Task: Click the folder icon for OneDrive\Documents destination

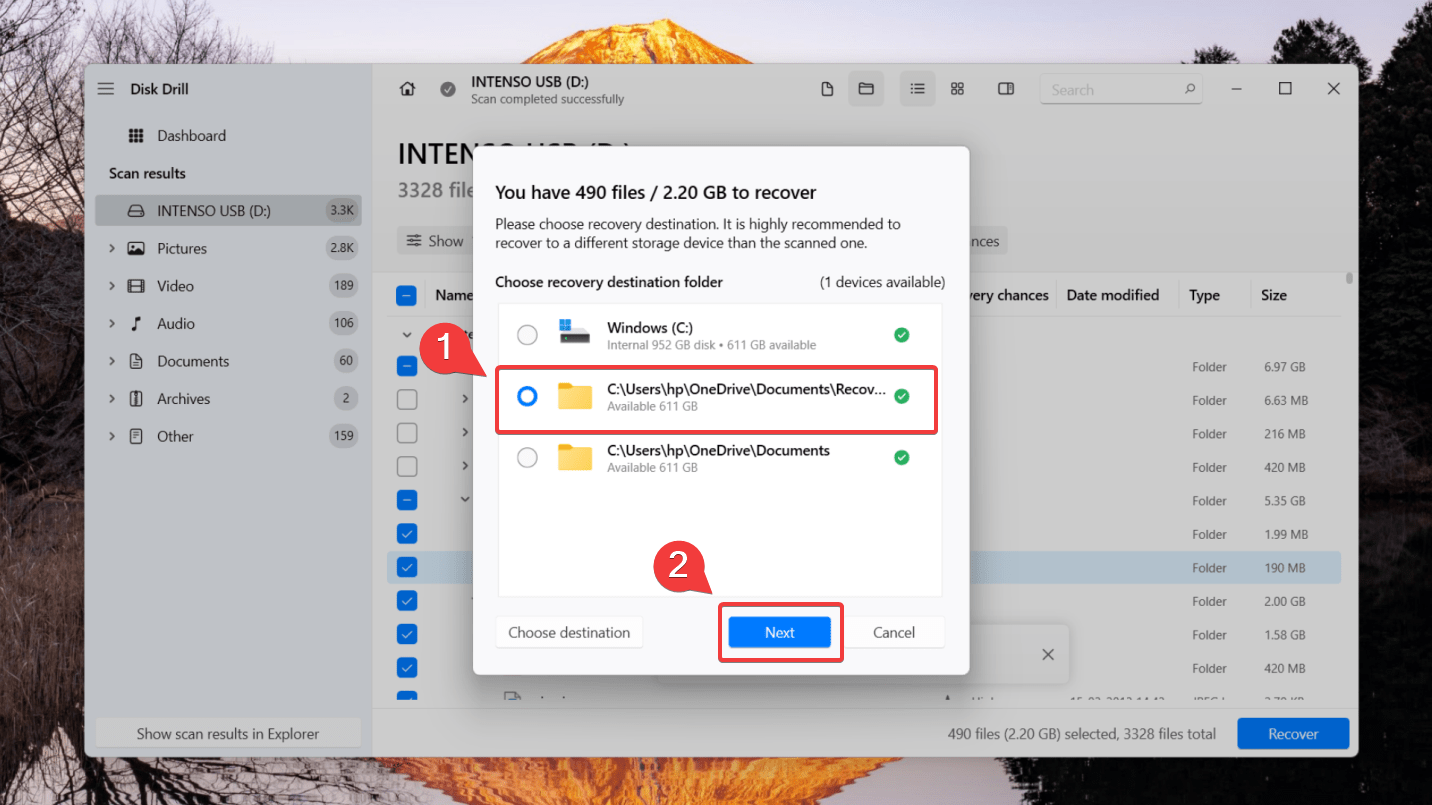Action: click(x=575, y=457)
